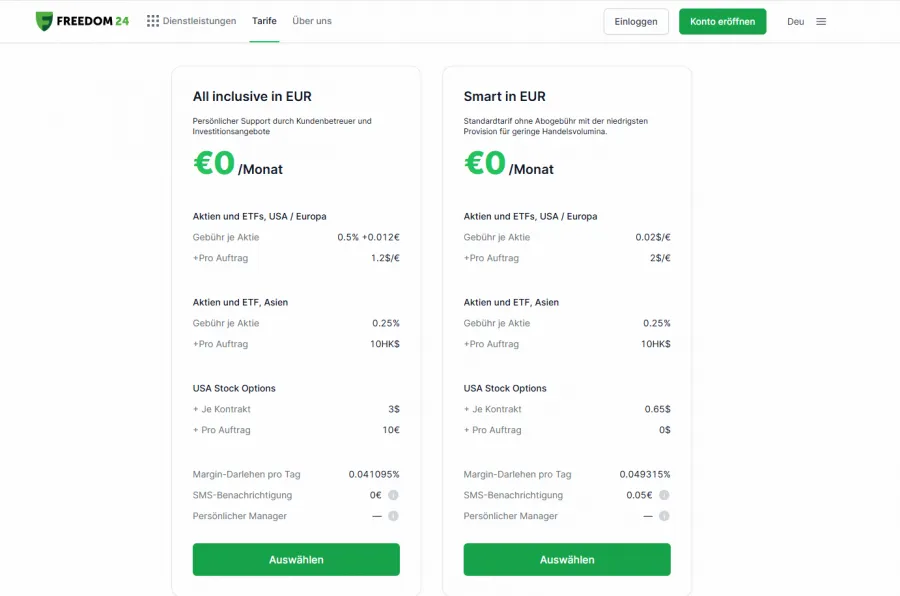The image size is (900, 596).
Task: Select Auswählen under Smart in EUR
Action: coord(566,559)
